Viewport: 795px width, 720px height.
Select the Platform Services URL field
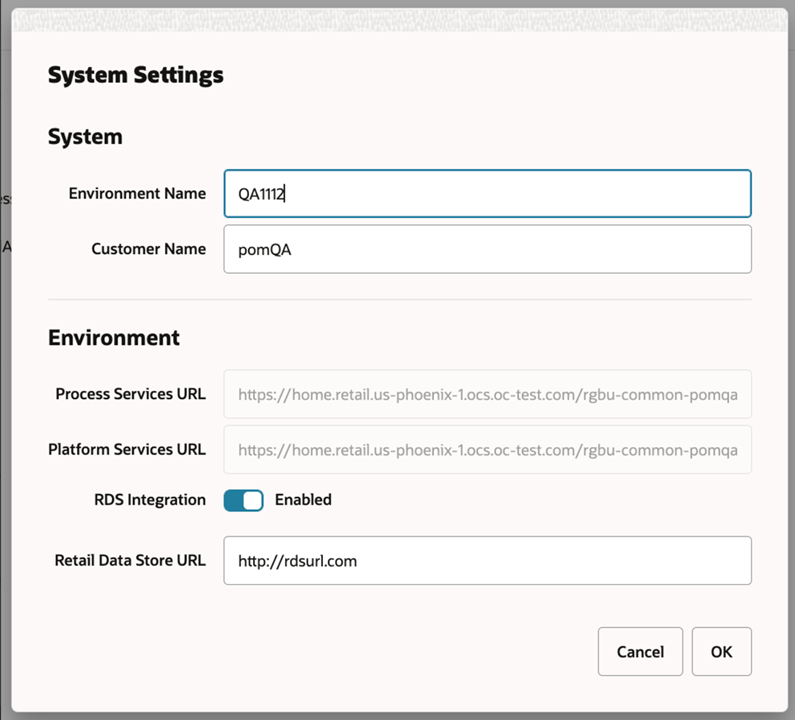coord(487,450)
